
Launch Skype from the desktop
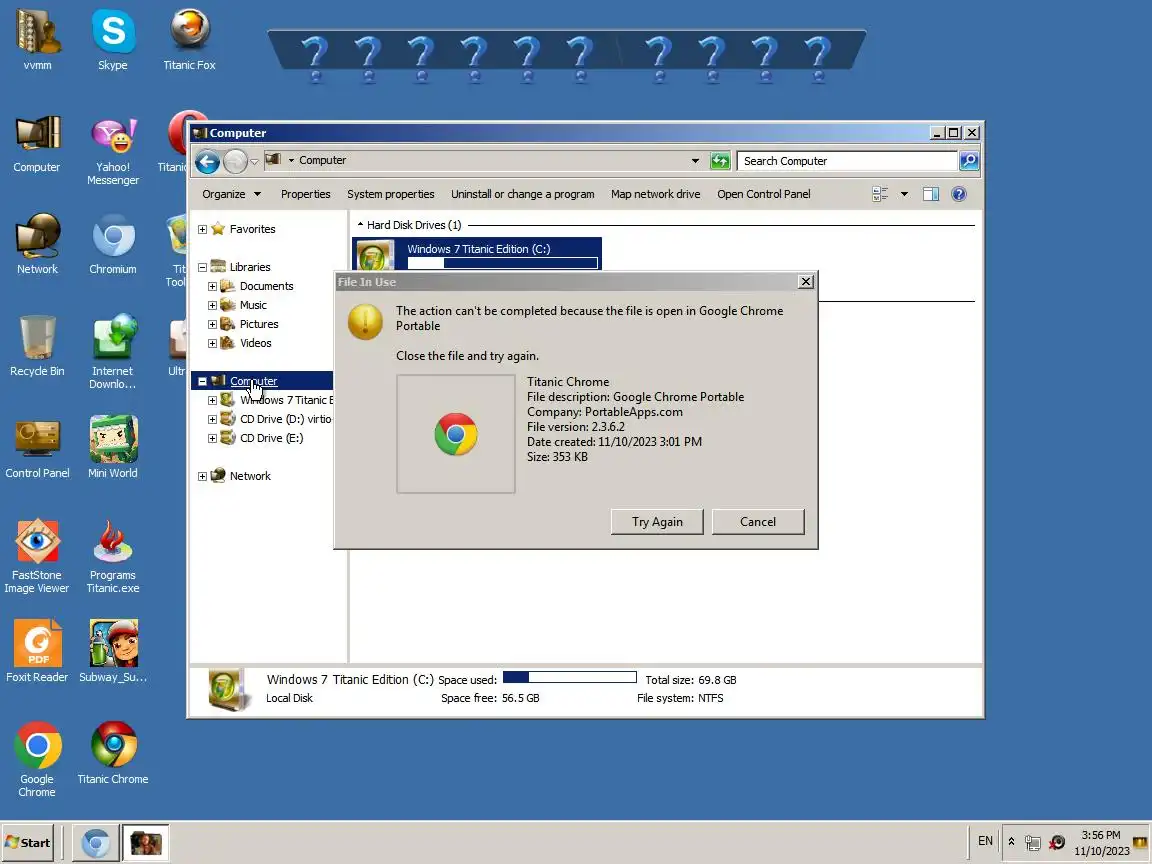[x=112, y=40]
